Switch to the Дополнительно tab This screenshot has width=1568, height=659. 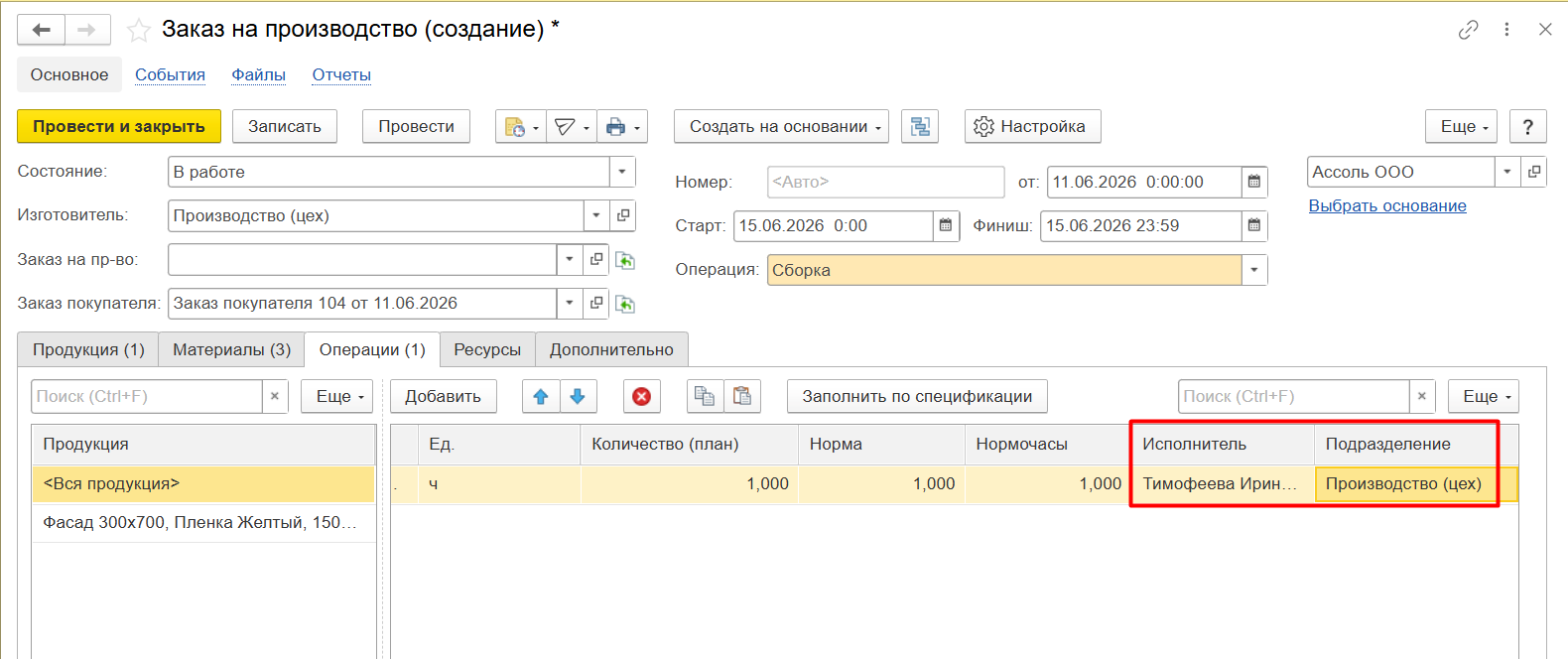[x=611, y=349]
